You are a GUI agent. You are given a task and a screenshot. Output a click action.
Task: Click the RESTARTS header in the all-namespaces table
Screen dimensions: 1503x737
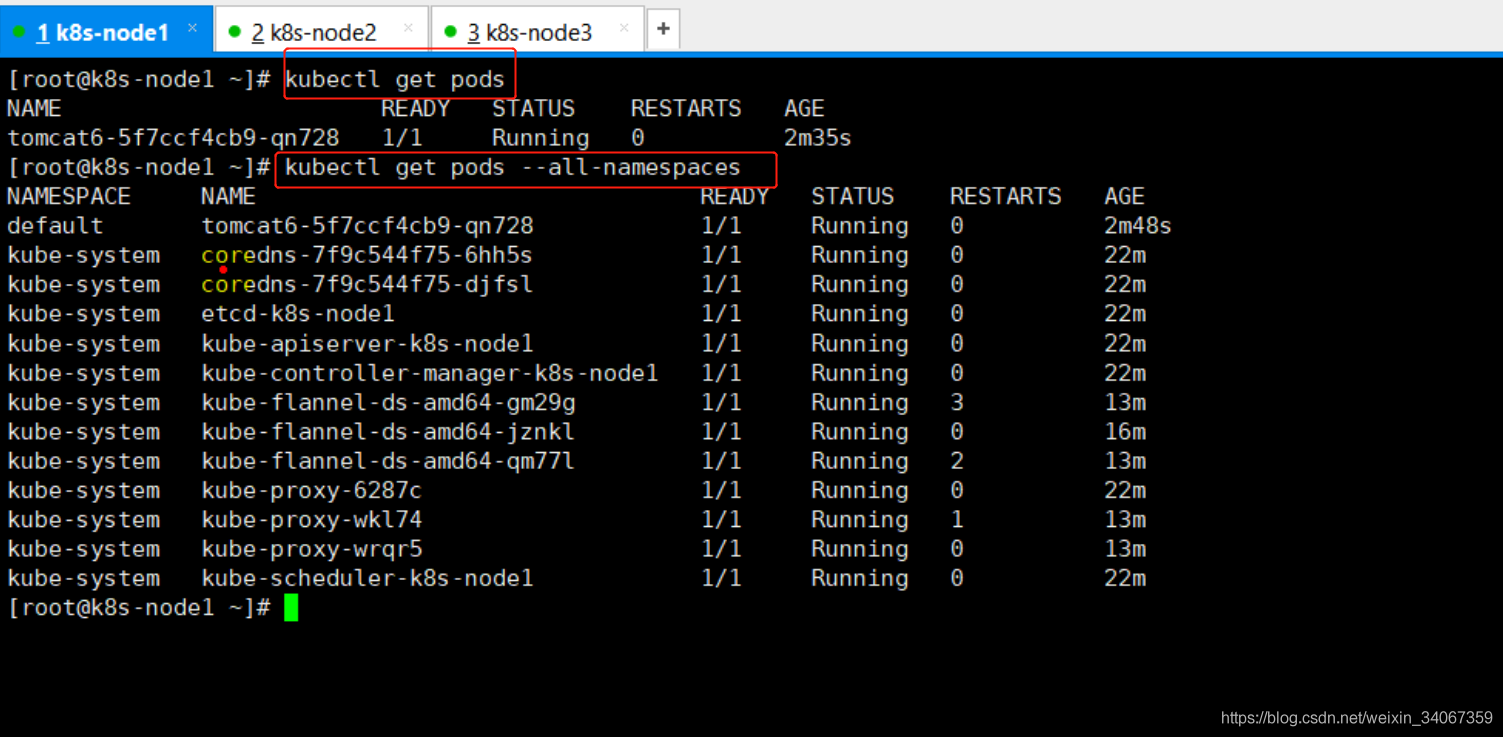tap(1005, 196)
